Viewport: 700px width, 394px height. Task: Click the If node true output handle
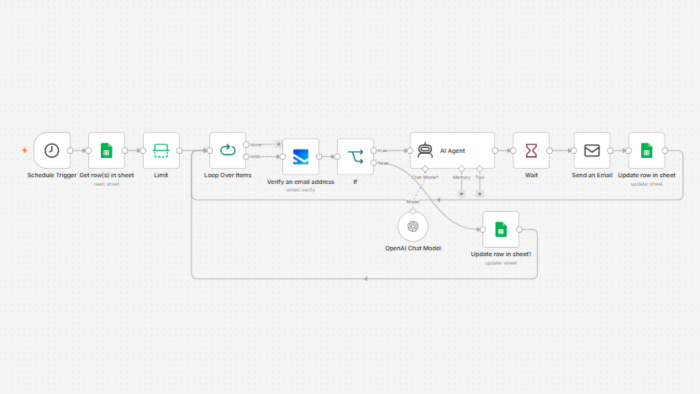click(374, 151)
